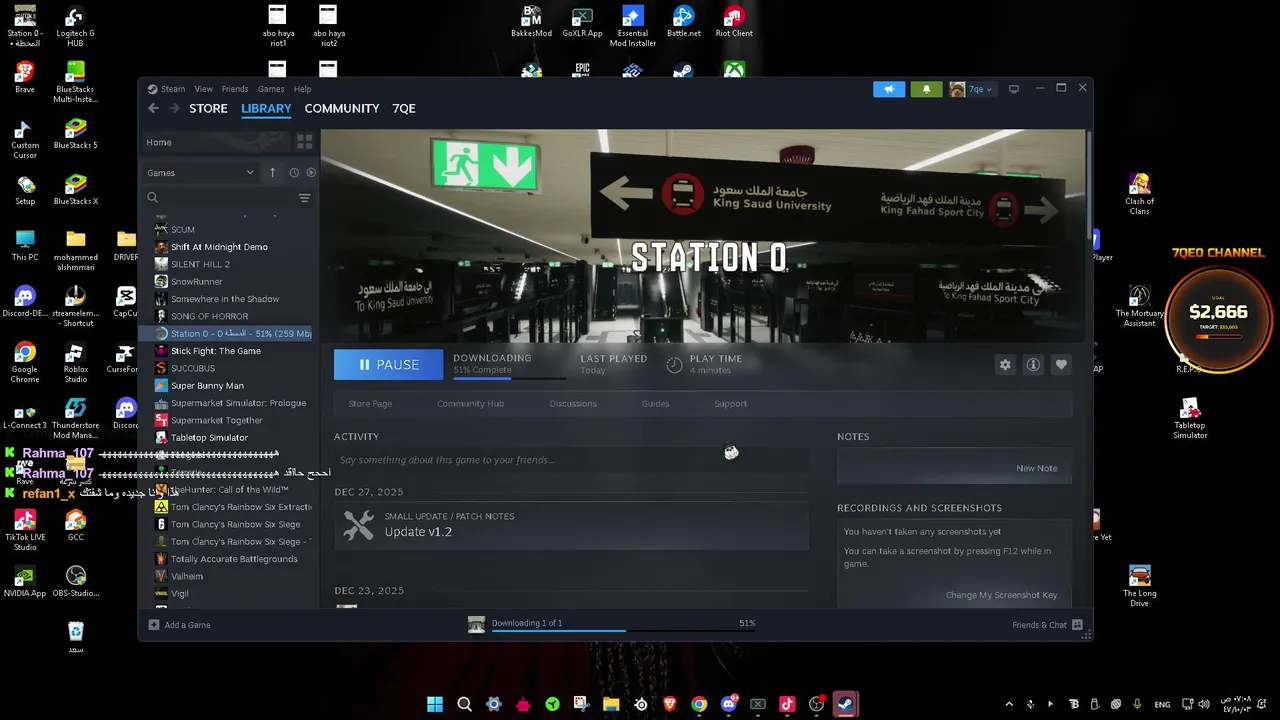This screenshot has width=1280, height=720.
Task: Toggle the recent activity clock filter
Action: (294, 172)
